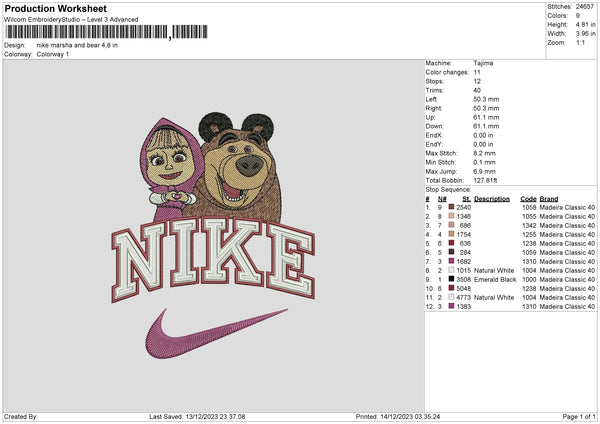Click the Created By label
This screenshot has width=600, height=424.
tap(21, 416)
